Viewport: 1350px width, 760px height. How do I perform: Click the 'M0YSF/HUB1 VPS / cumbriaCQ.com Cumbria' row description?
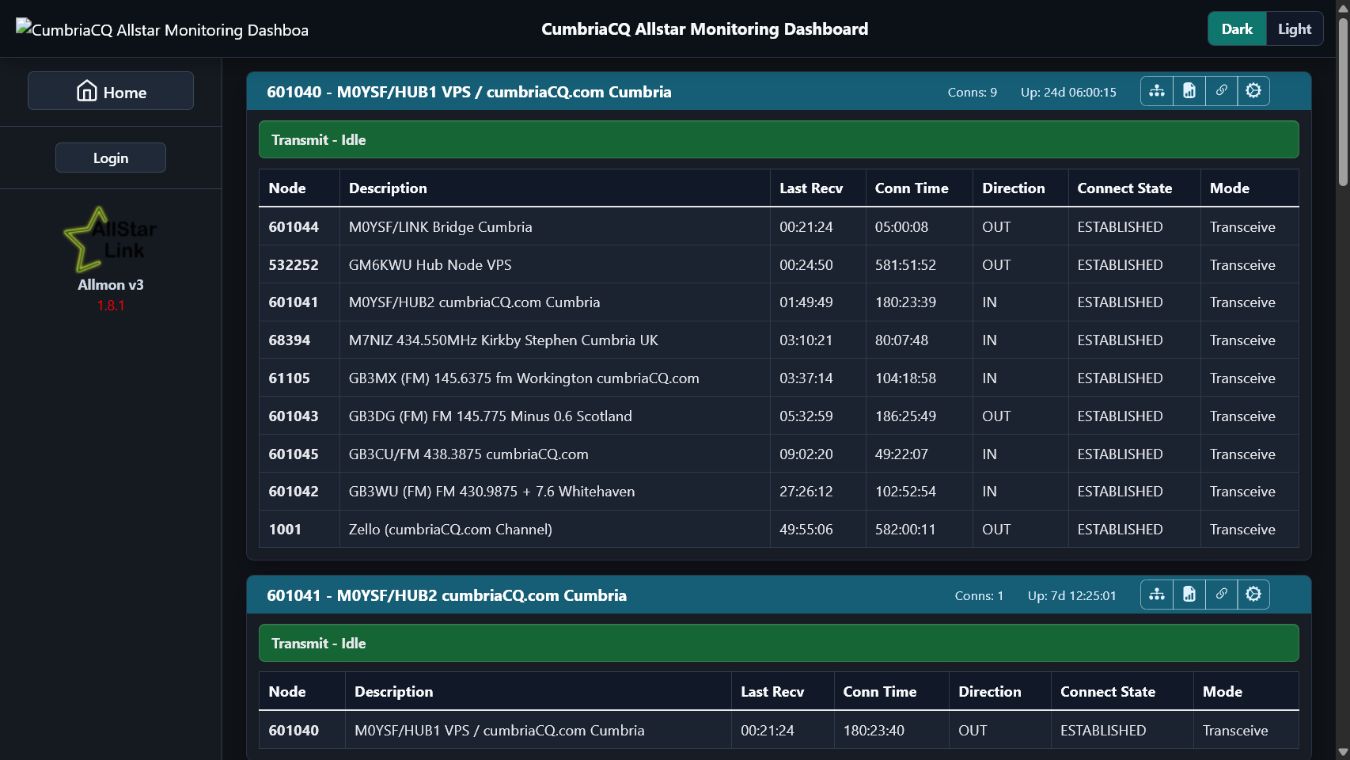coord(499,730)
